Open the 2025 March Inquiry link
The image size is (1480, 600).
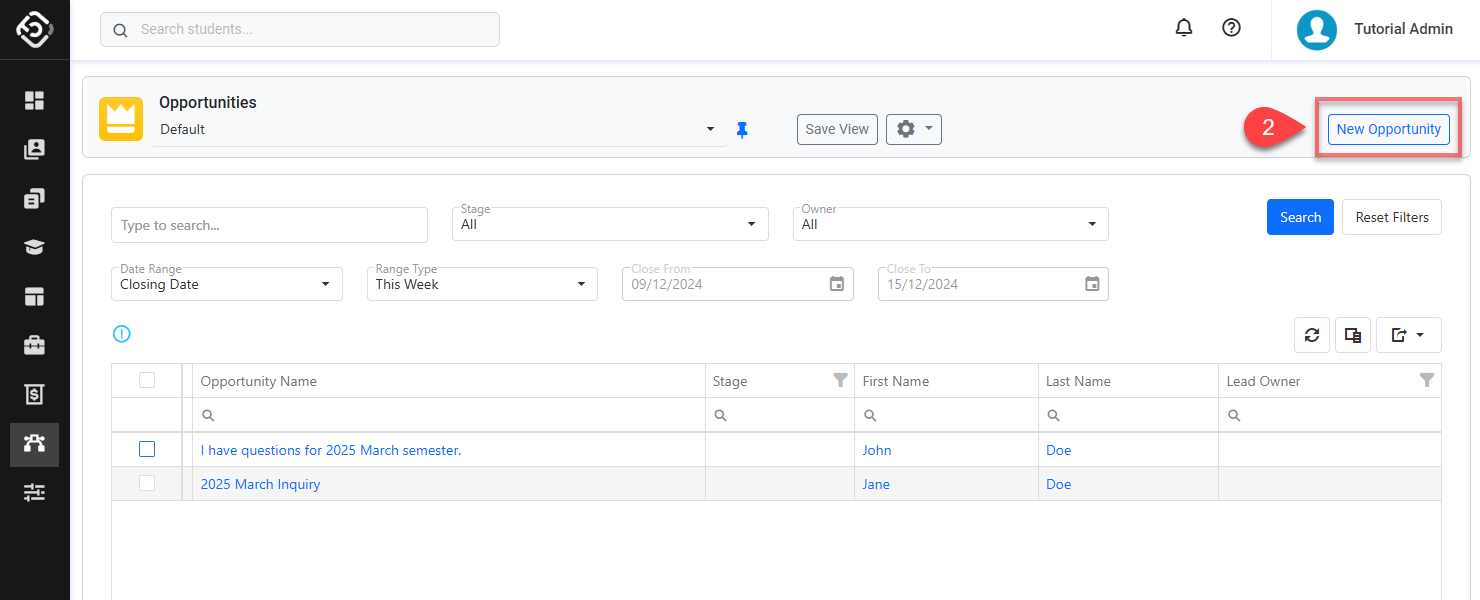tap(261, 484)
